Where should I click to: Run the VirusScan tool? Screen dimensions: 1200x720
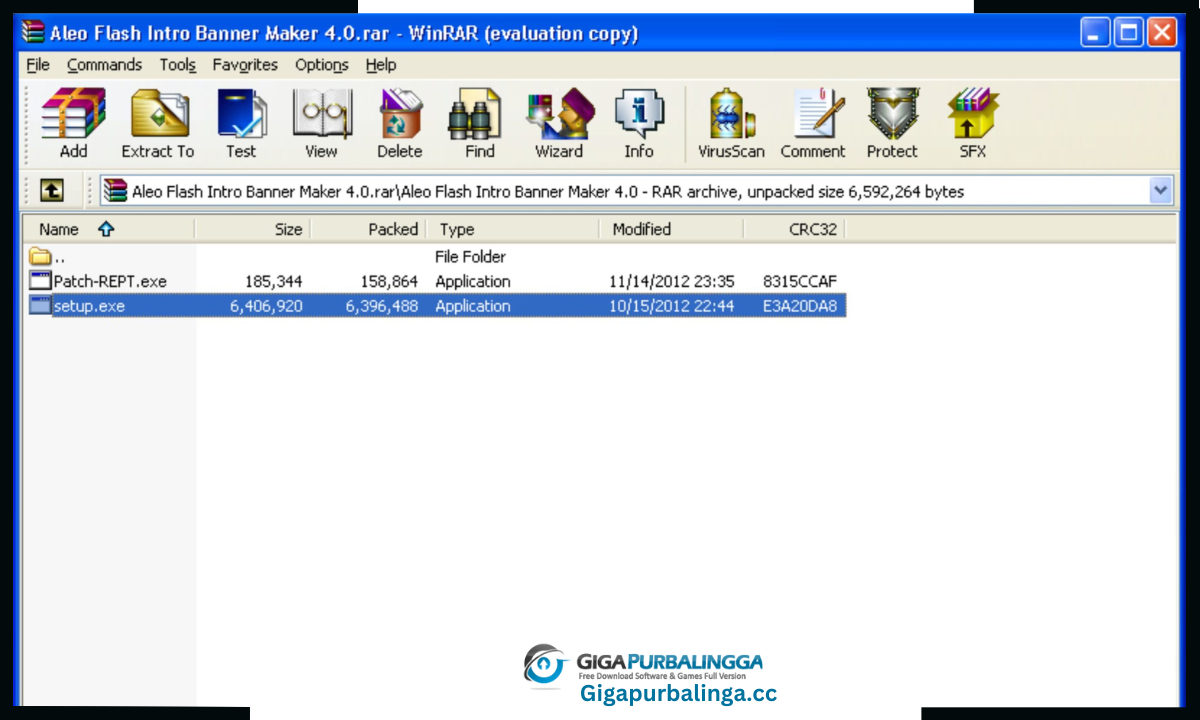pyautogui.click(x=731, y=123)
